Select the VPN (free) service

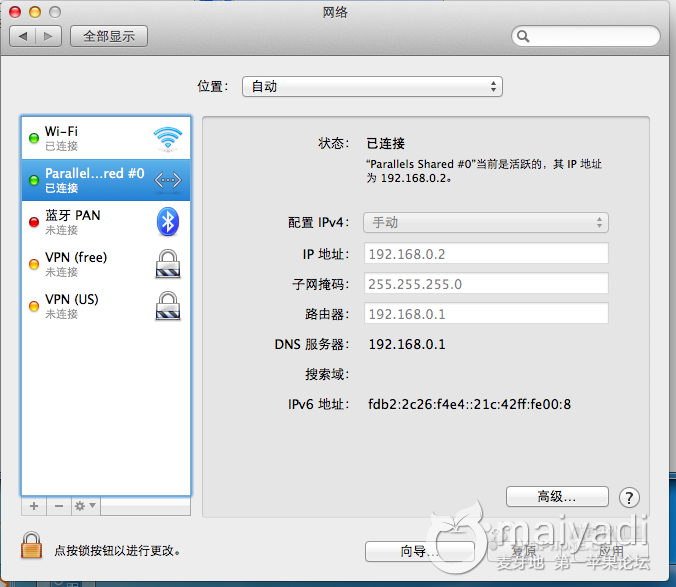pyautogui.click(x=106, y=264)
